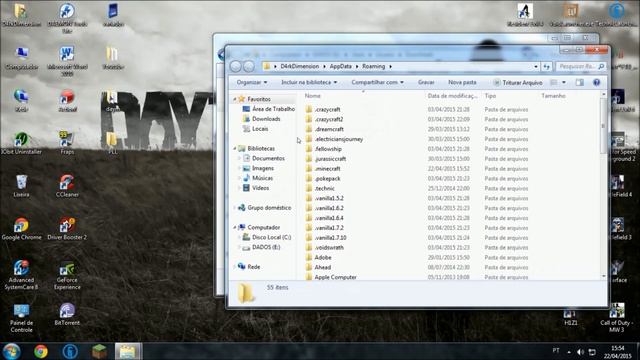Select the .voidswrath folder
This screenshot has height=360, width=640.
click(x=329, y=247)
